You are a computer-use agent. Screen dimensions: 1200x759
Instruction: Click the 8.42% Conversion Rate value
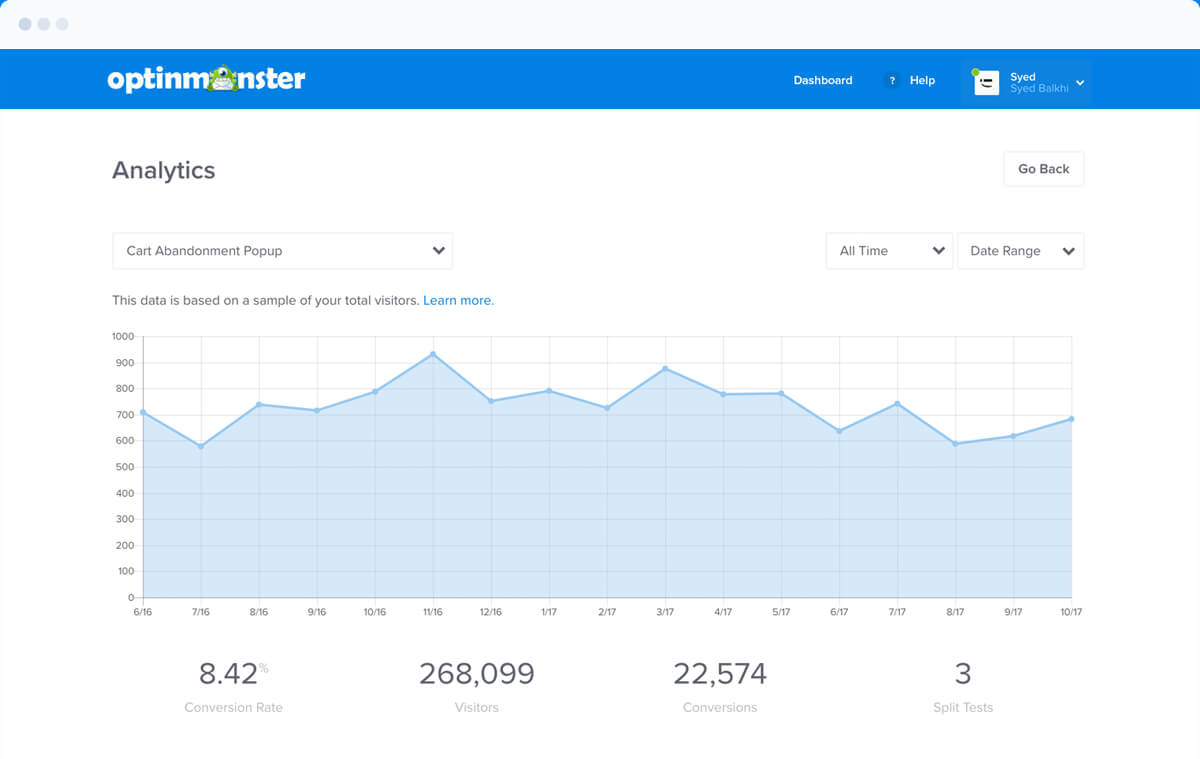[x=233, y=674]
